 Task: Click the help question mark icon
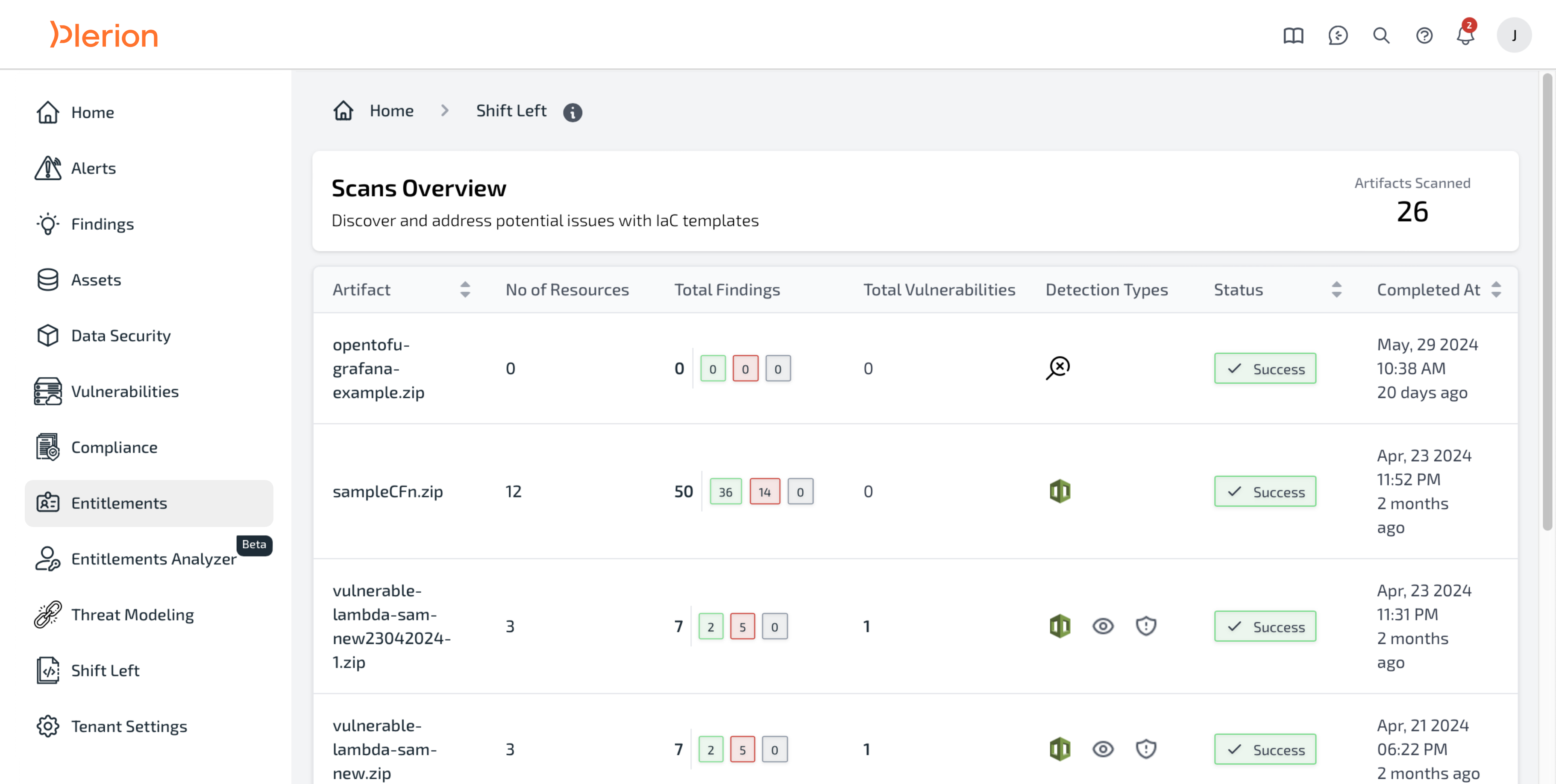click(1424, 35)
